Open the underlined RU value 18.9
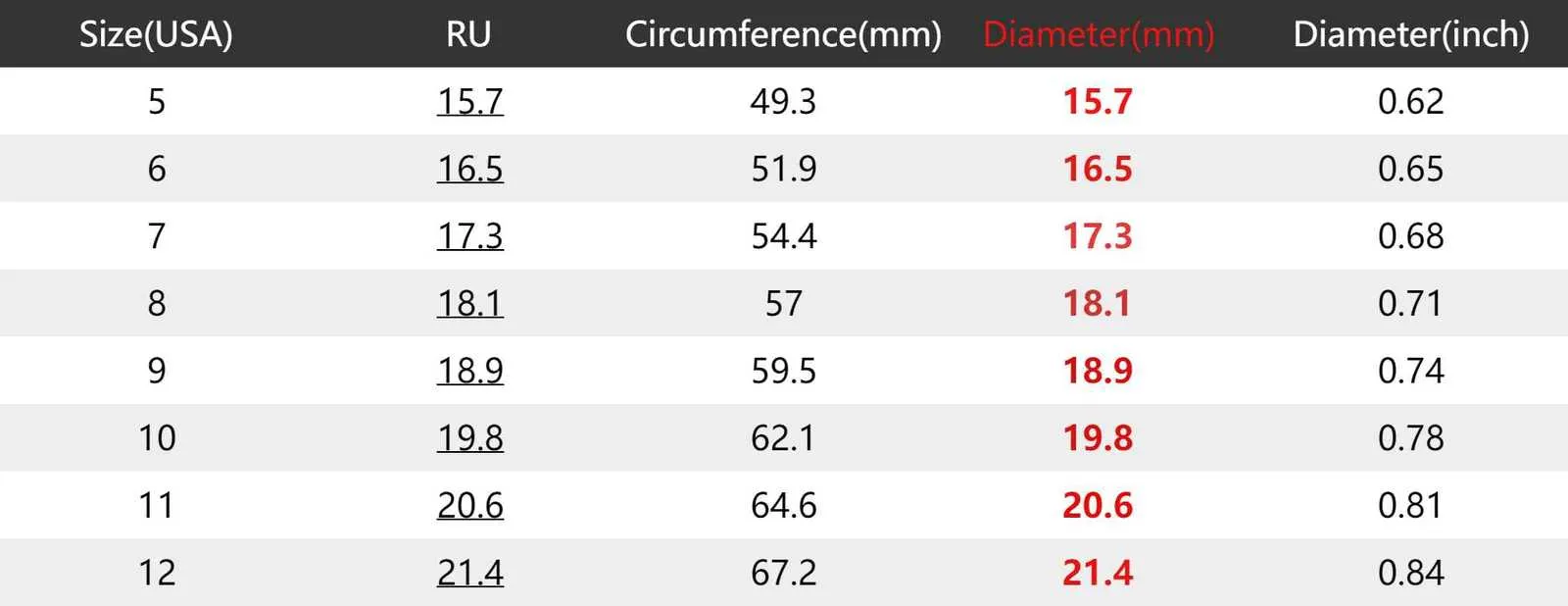 pos(469,371)
